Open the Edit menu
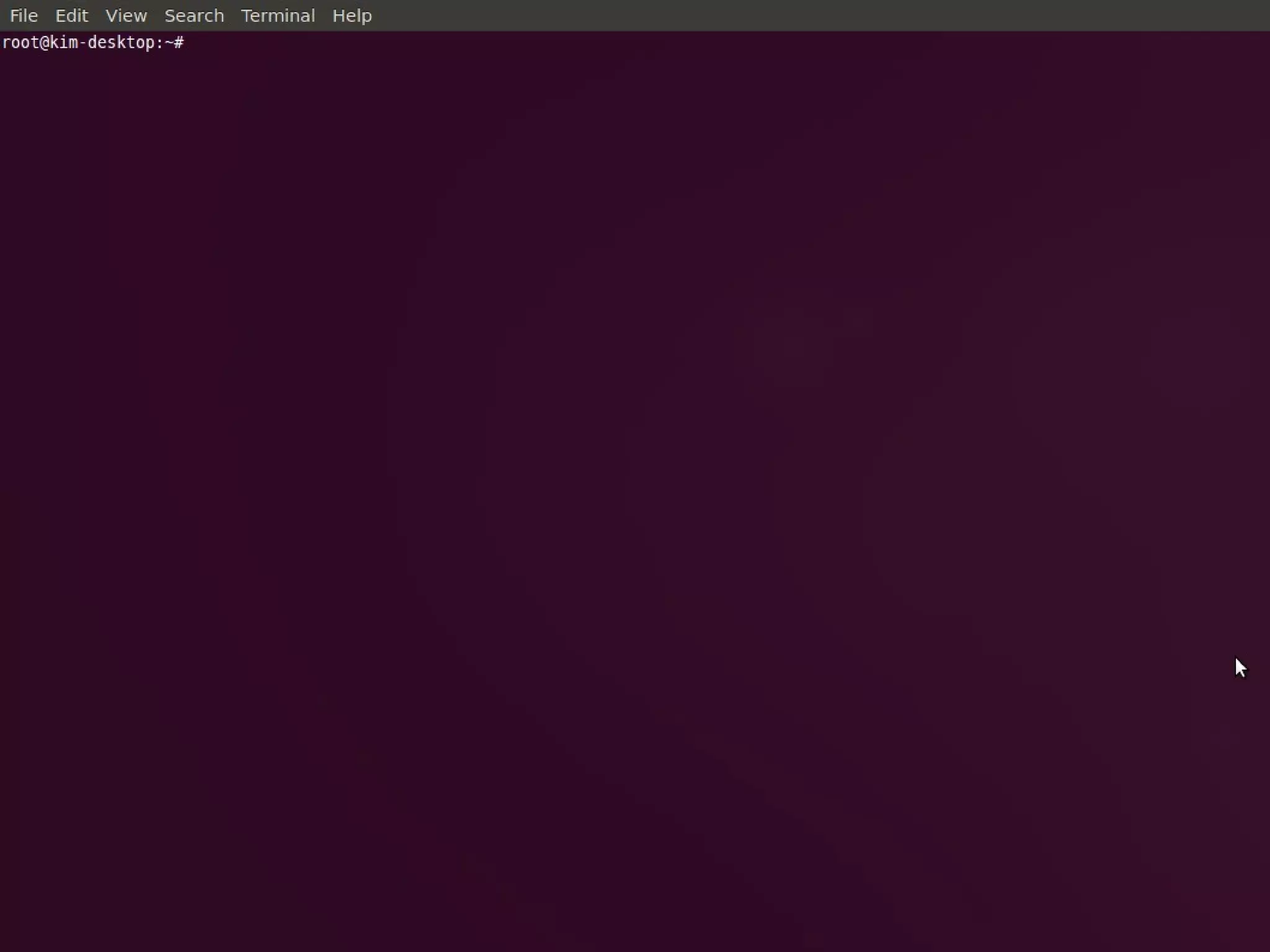The width and height of the screenshot is (1270, 952). point(71,16)
